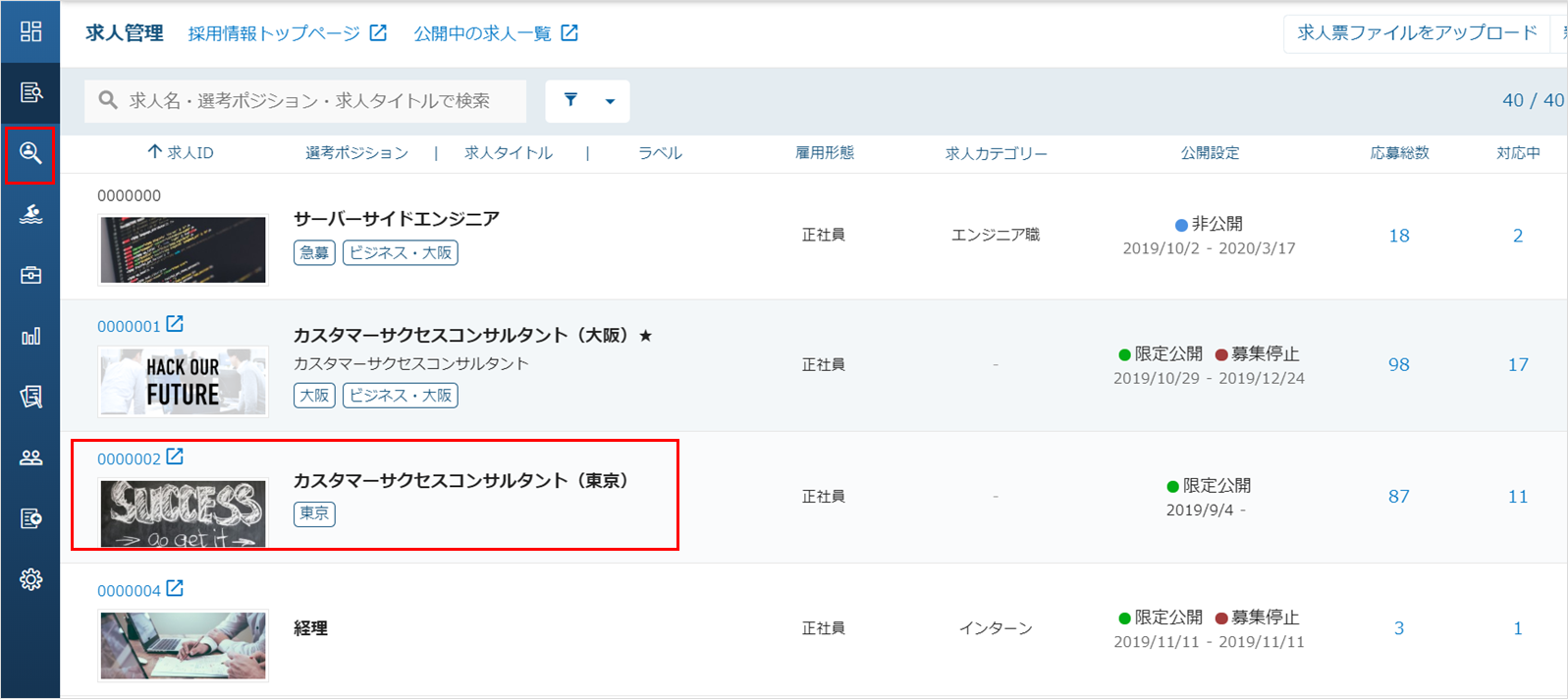
Task: Click the 雇用形態 column header
Action: 825,152
